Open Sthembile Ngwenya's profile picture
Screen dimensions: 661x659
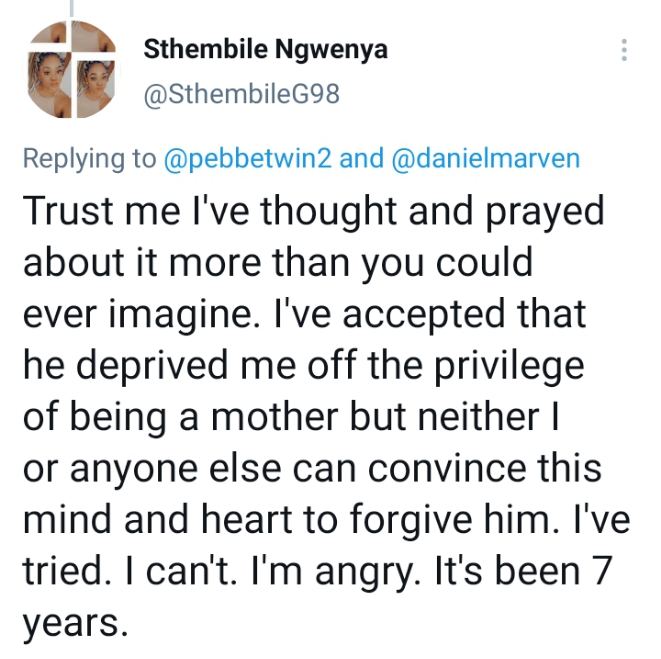click(72, 73)
